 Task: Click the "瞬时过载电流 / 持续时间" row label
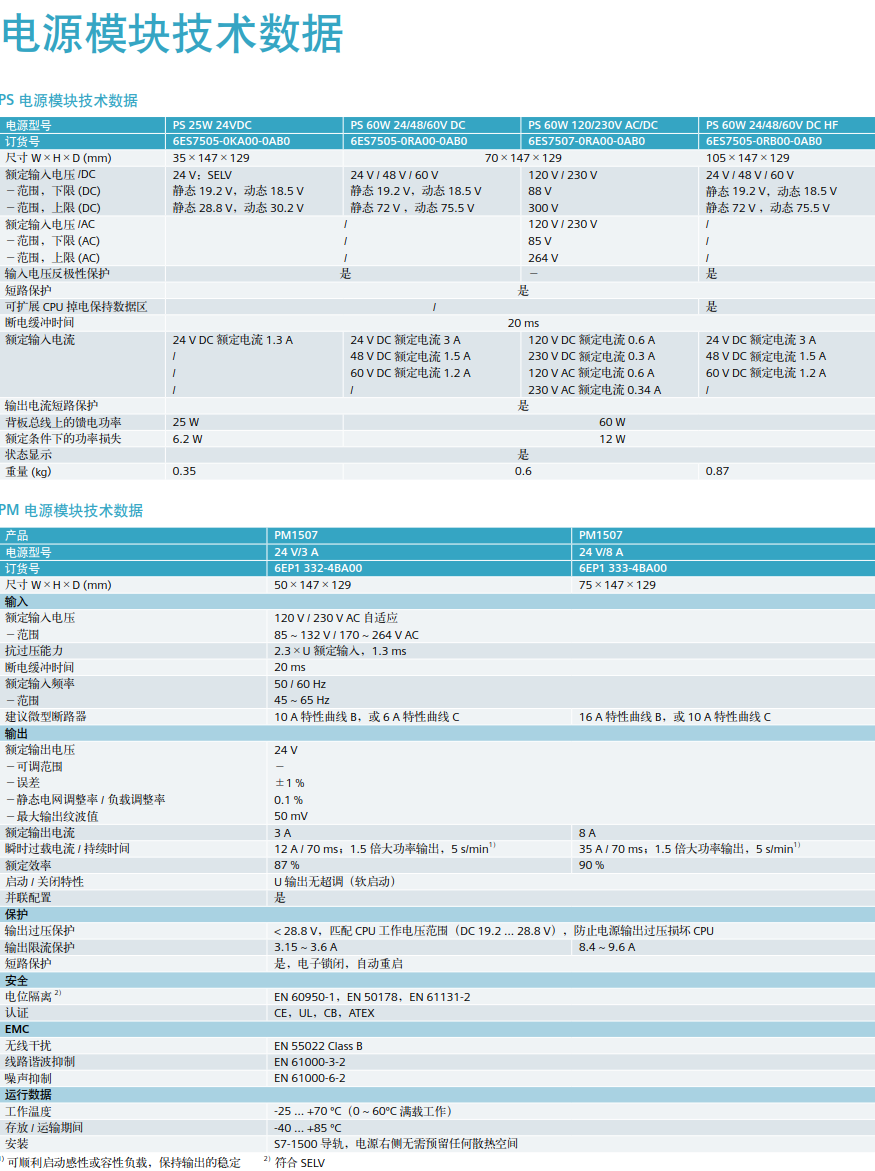pos(67,849)
